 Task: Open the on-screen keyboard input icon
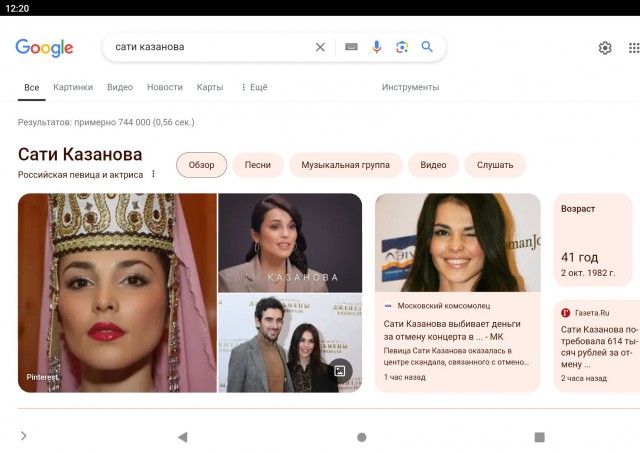click(351, 47)
